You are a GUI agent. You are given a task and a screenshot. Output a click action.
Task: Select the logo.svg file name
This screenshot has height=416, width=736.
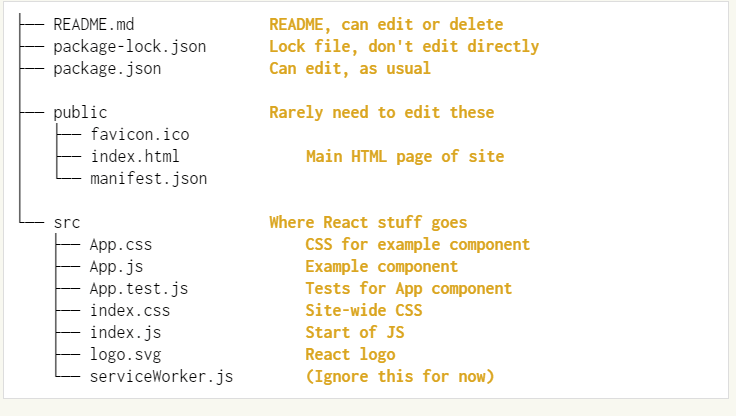125,354
